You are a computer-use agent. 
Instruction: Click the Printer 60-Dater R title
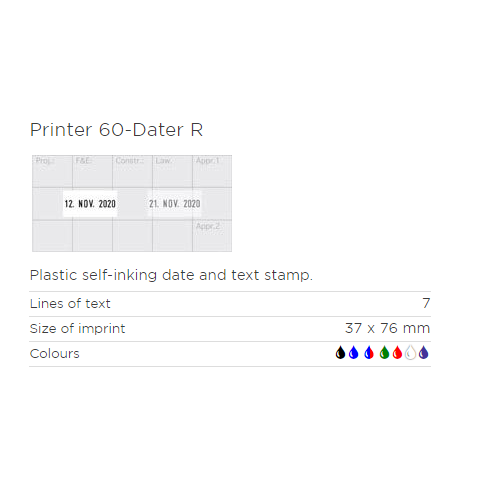(116, 130)
